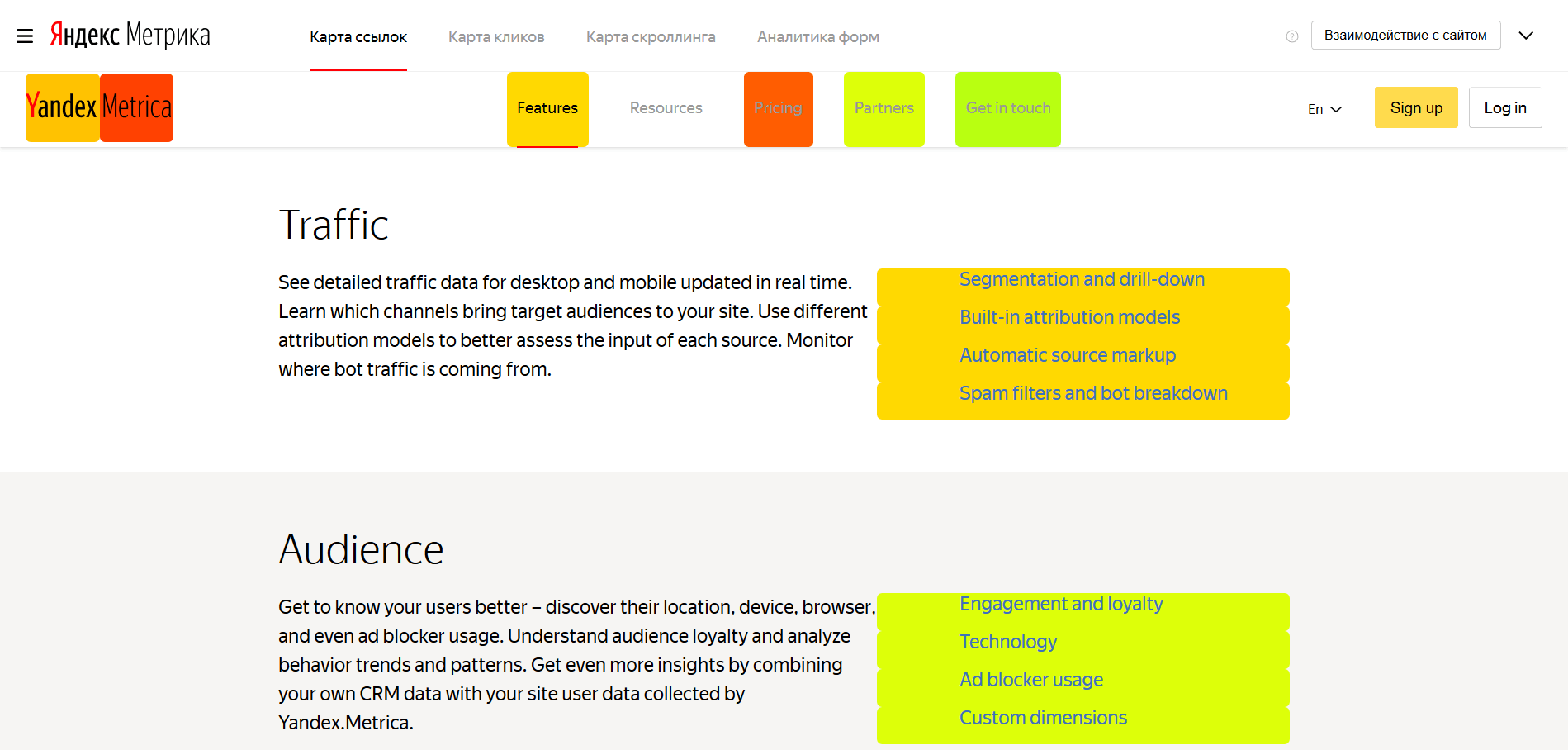1568x750 pixels.
Task: Select the Карта ссылок tab
Action: 358,37
